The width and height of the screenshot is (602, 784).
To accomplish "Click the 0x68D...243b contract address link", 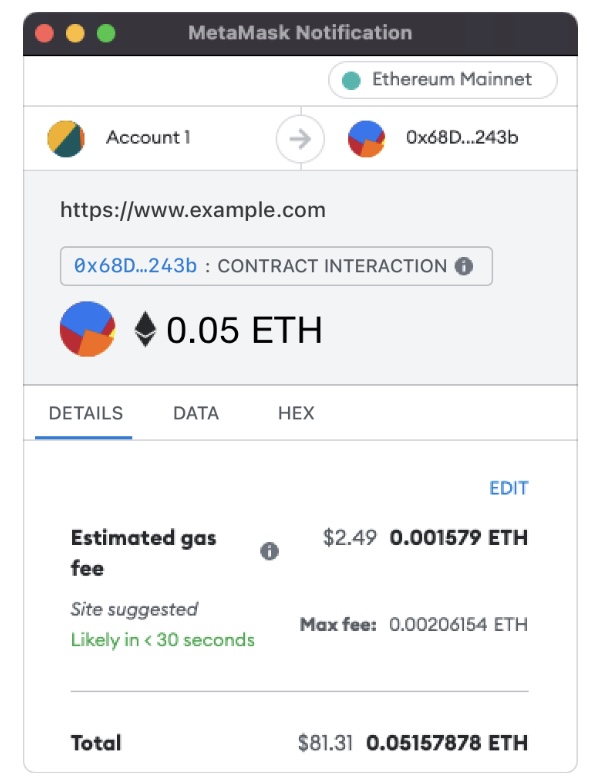I will click(x=135, y=266).
